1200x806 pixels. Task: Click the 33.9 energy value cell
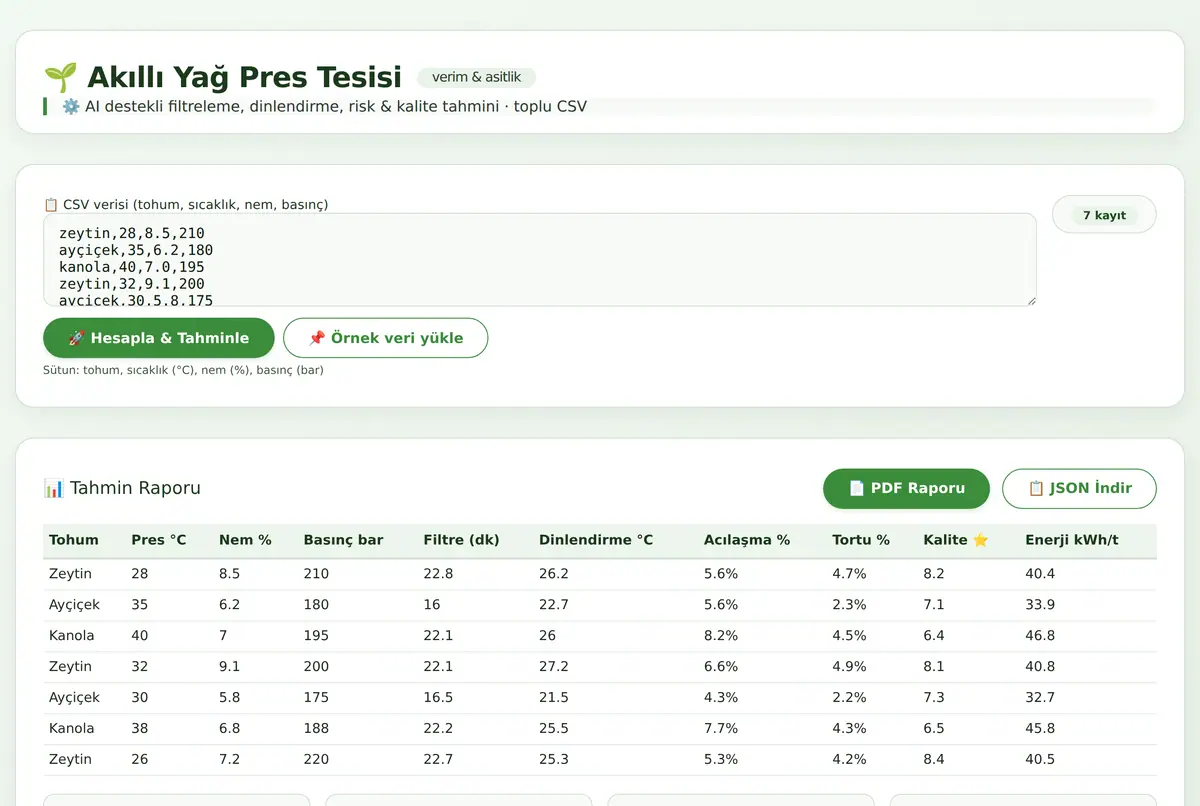(x=1040, y=605)
